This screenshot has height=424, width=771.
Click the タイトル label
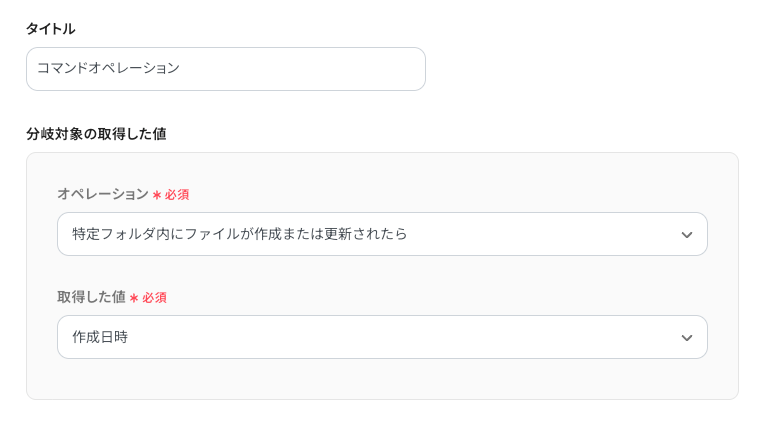50,29
